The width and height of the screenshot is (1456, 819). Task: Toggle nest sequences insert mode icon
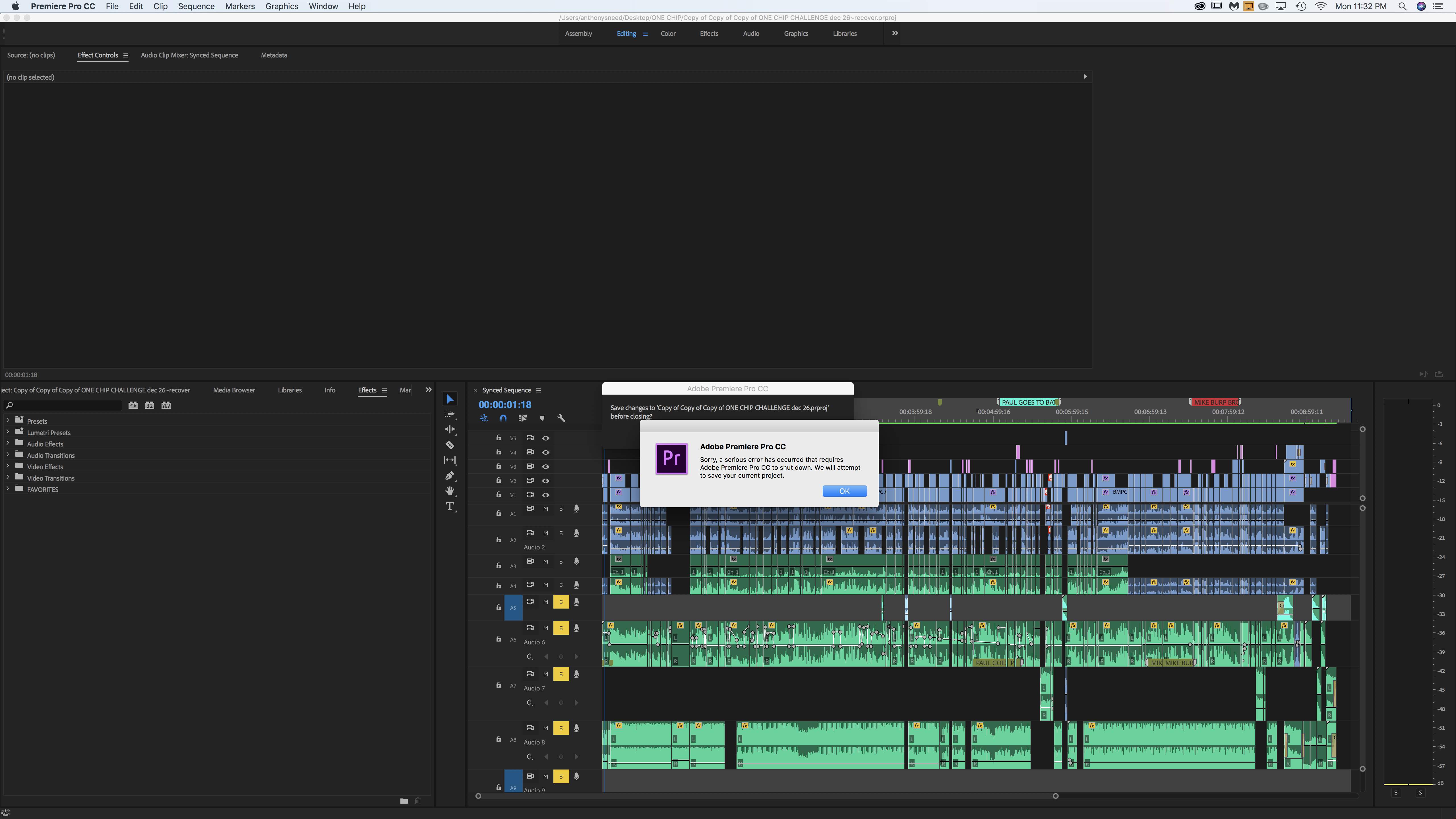tap(484, 418)
